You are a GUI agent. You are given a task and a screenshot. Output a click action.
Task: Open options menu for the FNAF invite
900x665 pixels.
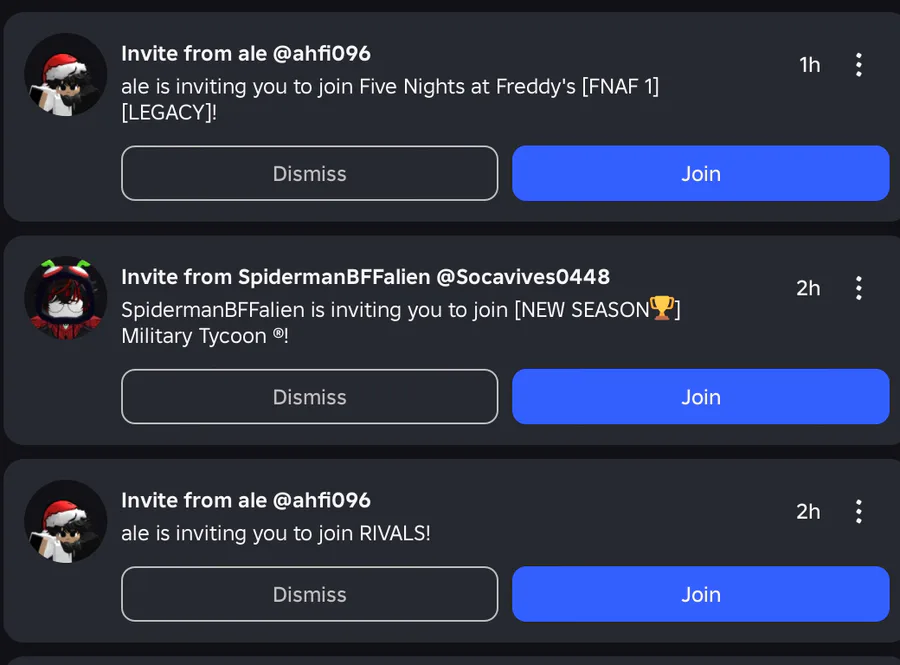858,65
